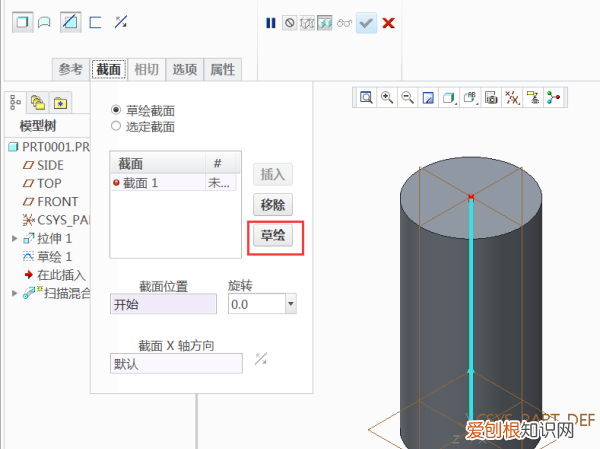Select the solid feature type icon

pyautogui.click(x=22, y=22)
